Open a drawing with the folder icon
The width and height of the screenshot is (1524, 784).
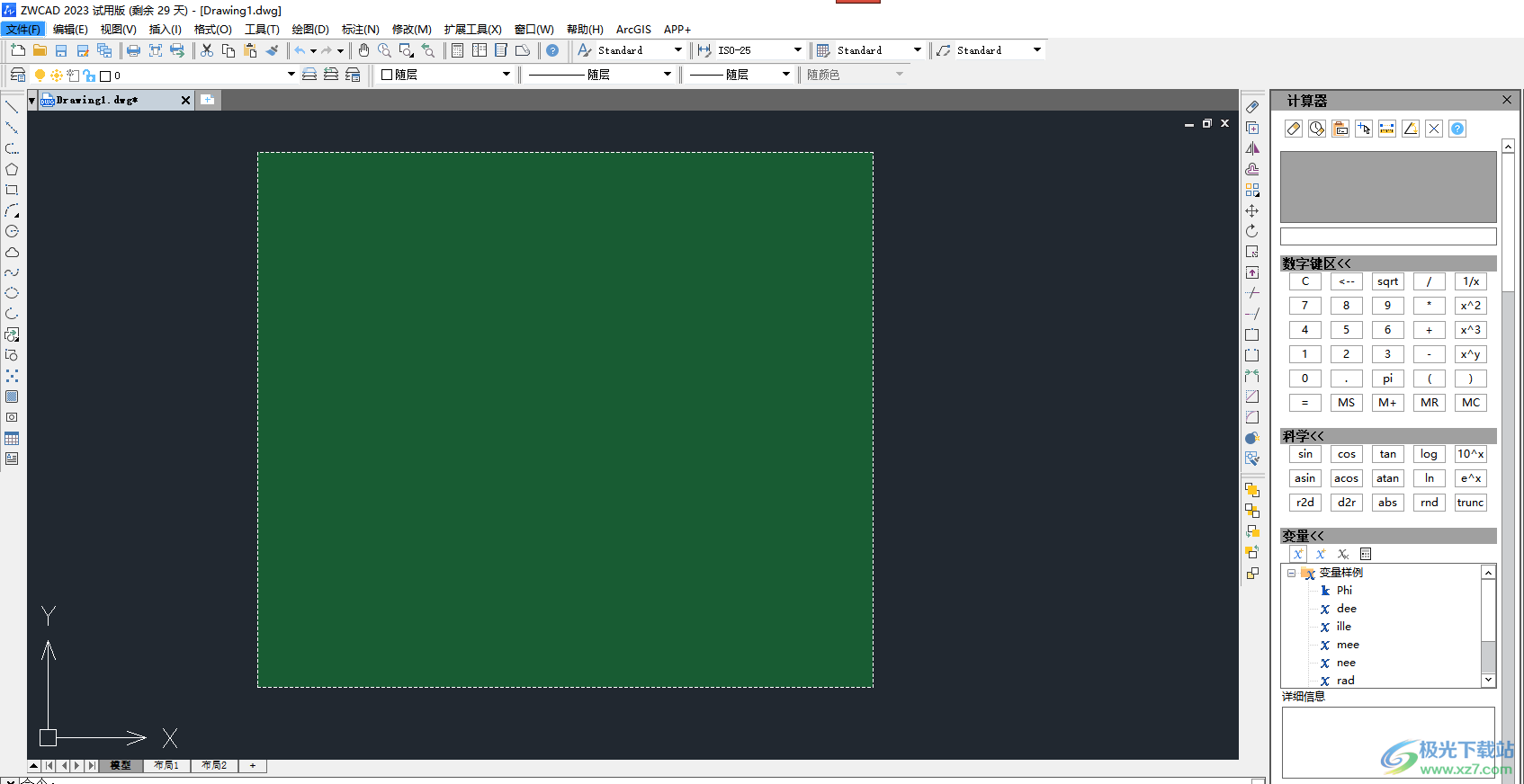[x=40, y=50]
